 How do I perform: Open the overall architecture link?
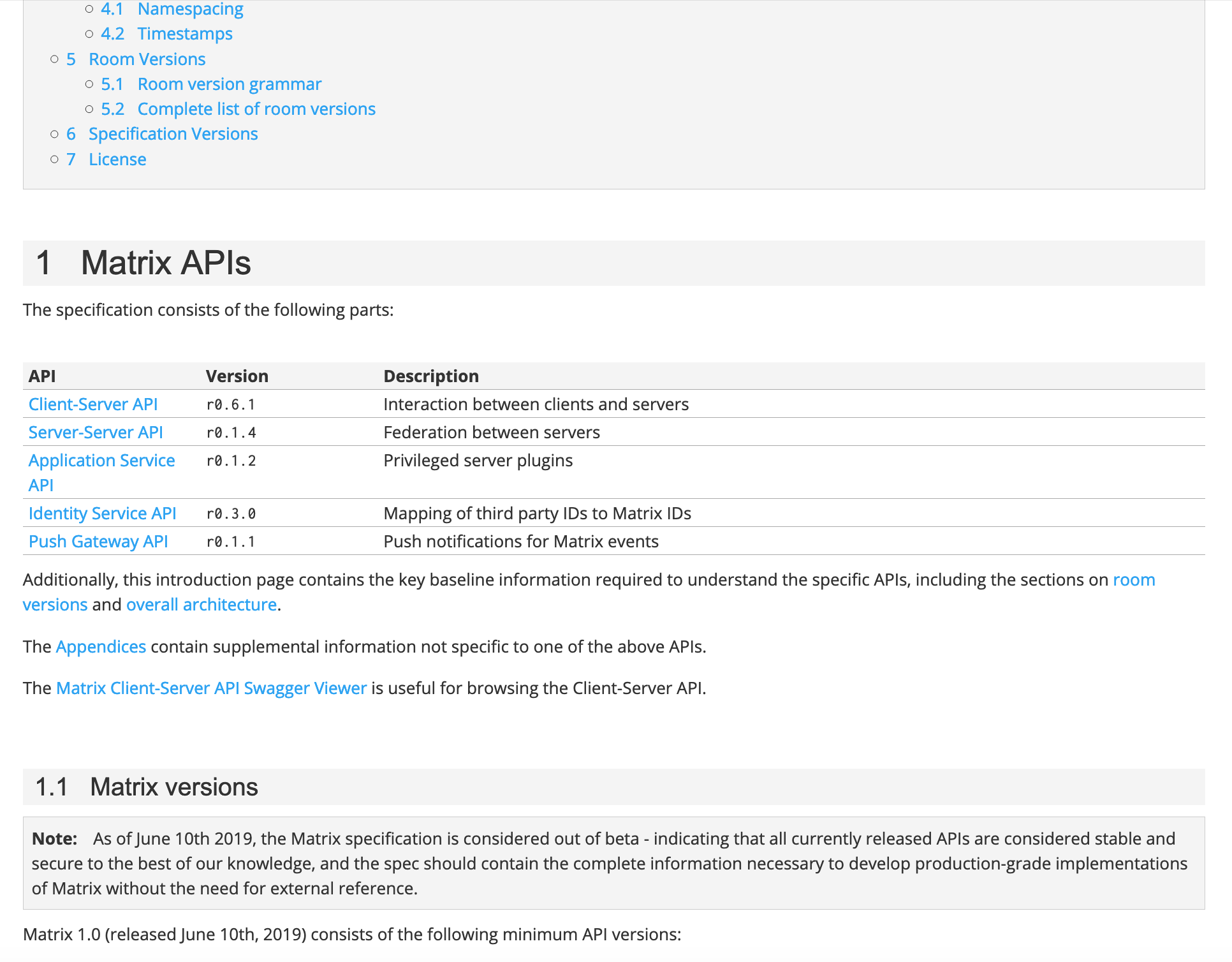click(x=201, y=604)
